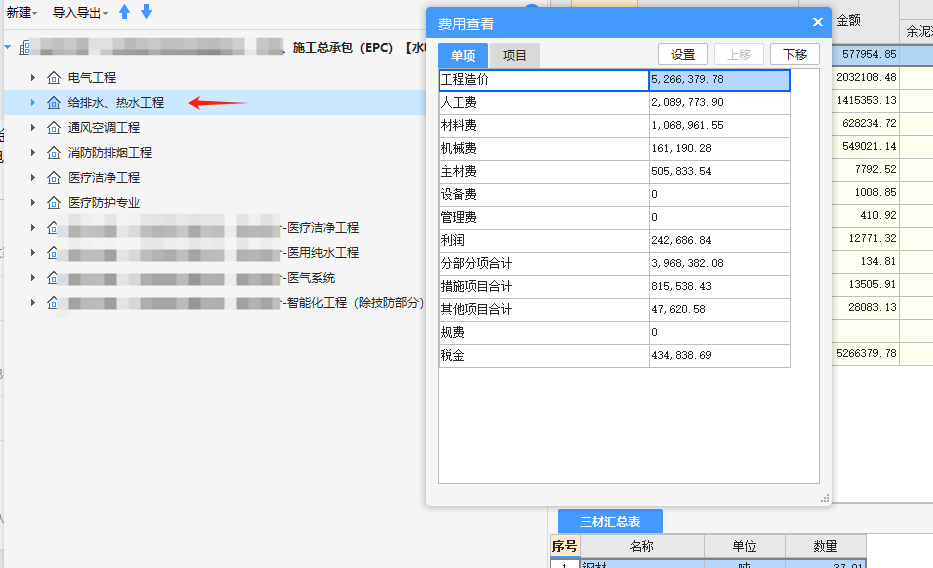Click the 工程造价 row label
Viewport: 933px width, 568px height.
544,80
